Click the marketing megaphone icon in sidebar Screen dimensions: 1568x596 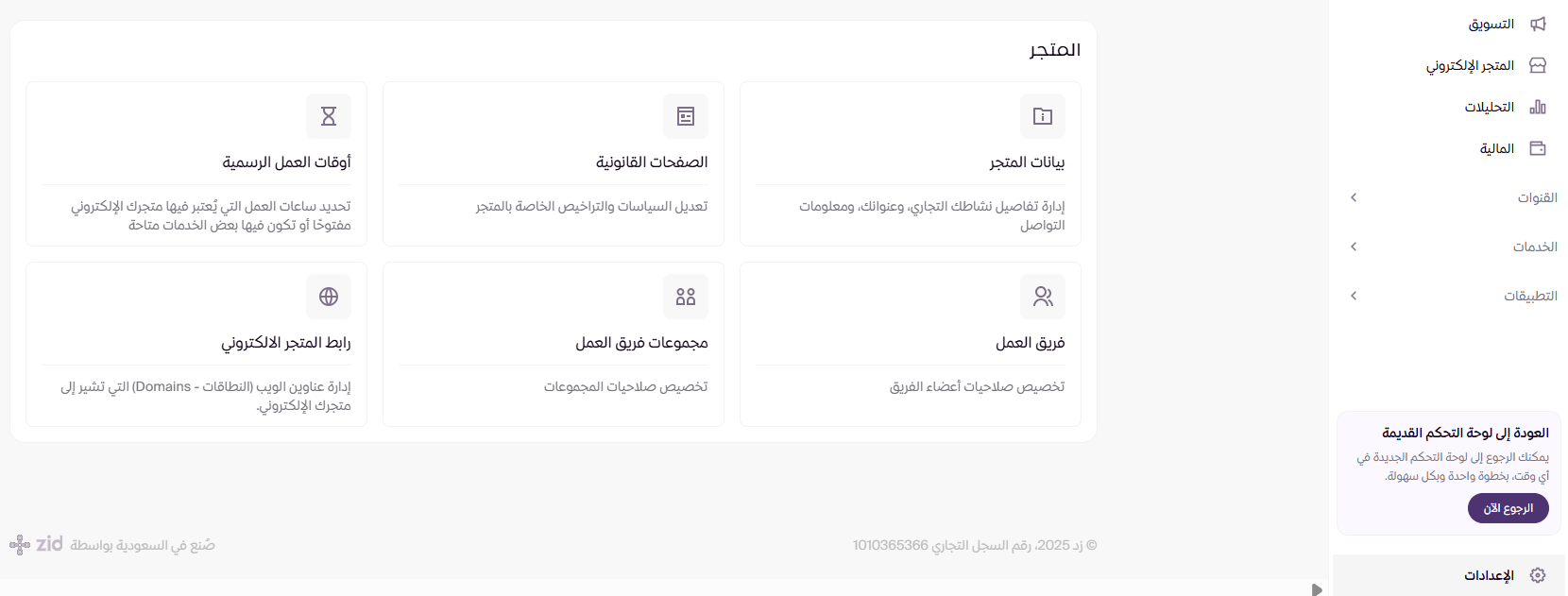[1538, 25]
